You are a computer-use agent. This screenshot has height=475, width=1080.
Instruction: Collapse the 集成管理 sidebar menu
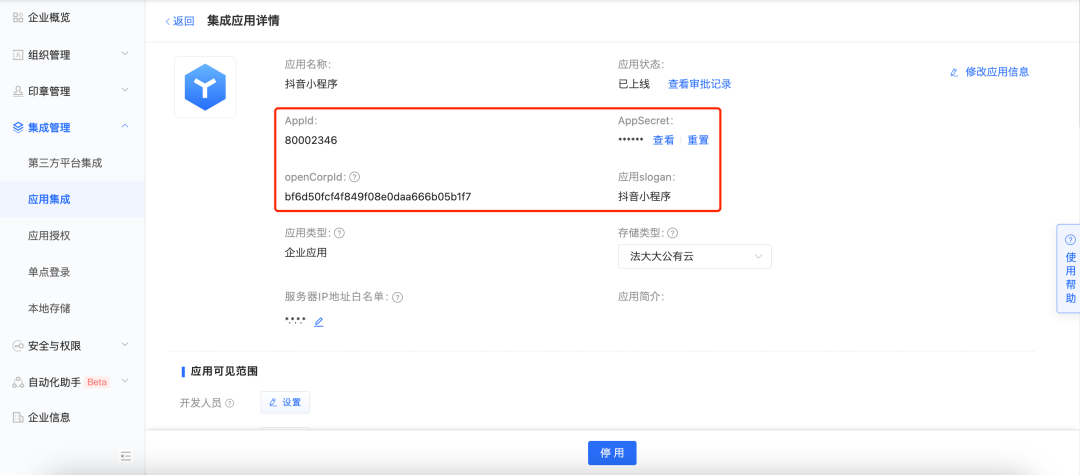pos(72,127)
